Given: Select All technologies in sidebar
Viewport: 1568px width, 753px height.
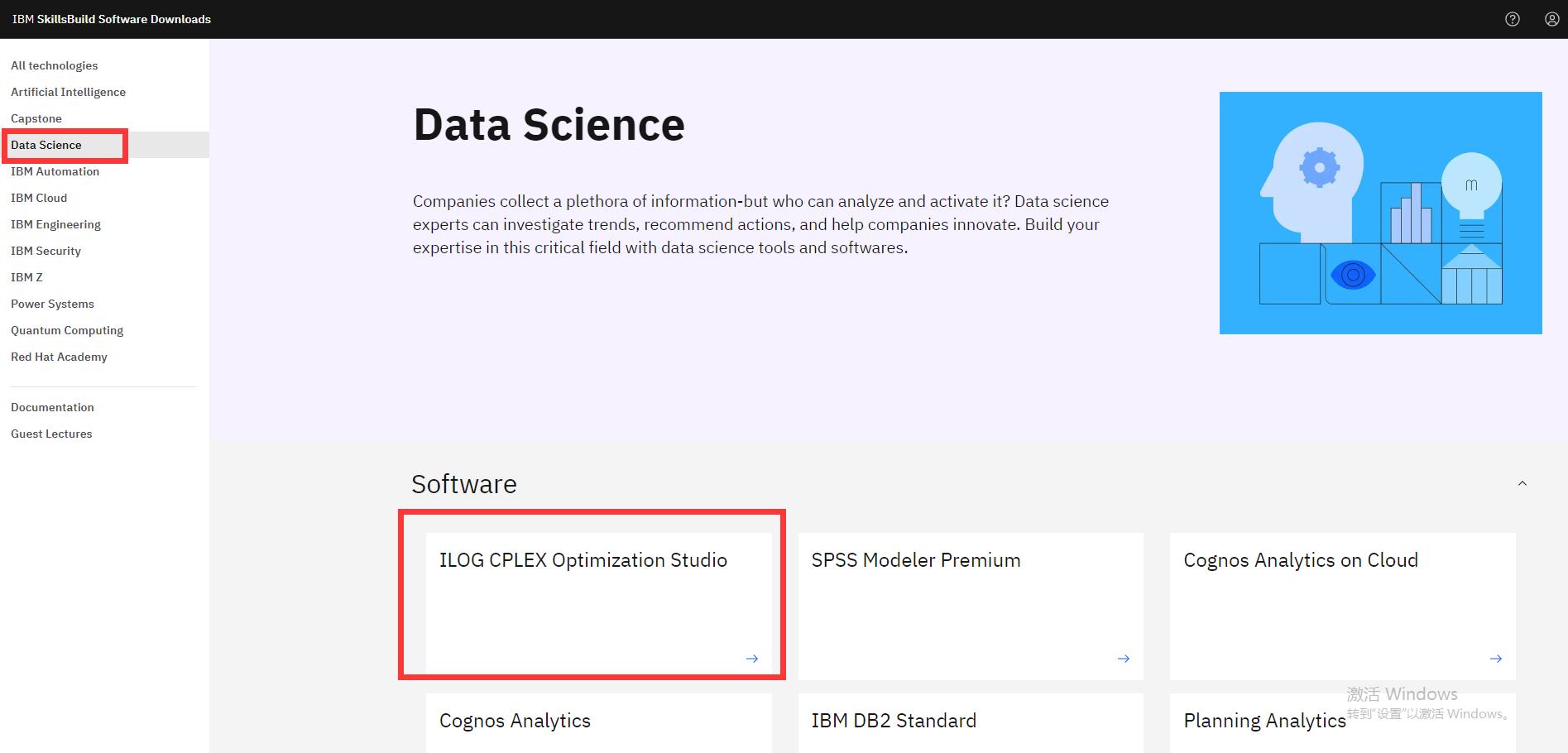Looking at the screenshot, I should click(55, 65).
